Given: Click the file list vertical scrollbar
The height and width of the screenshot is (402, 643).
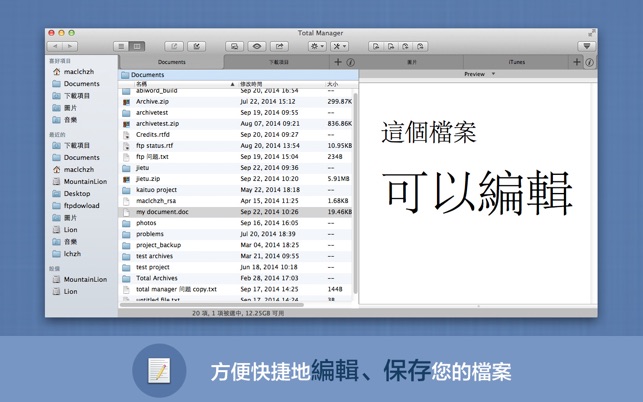Looking at the screenshot, I should 355,193.
